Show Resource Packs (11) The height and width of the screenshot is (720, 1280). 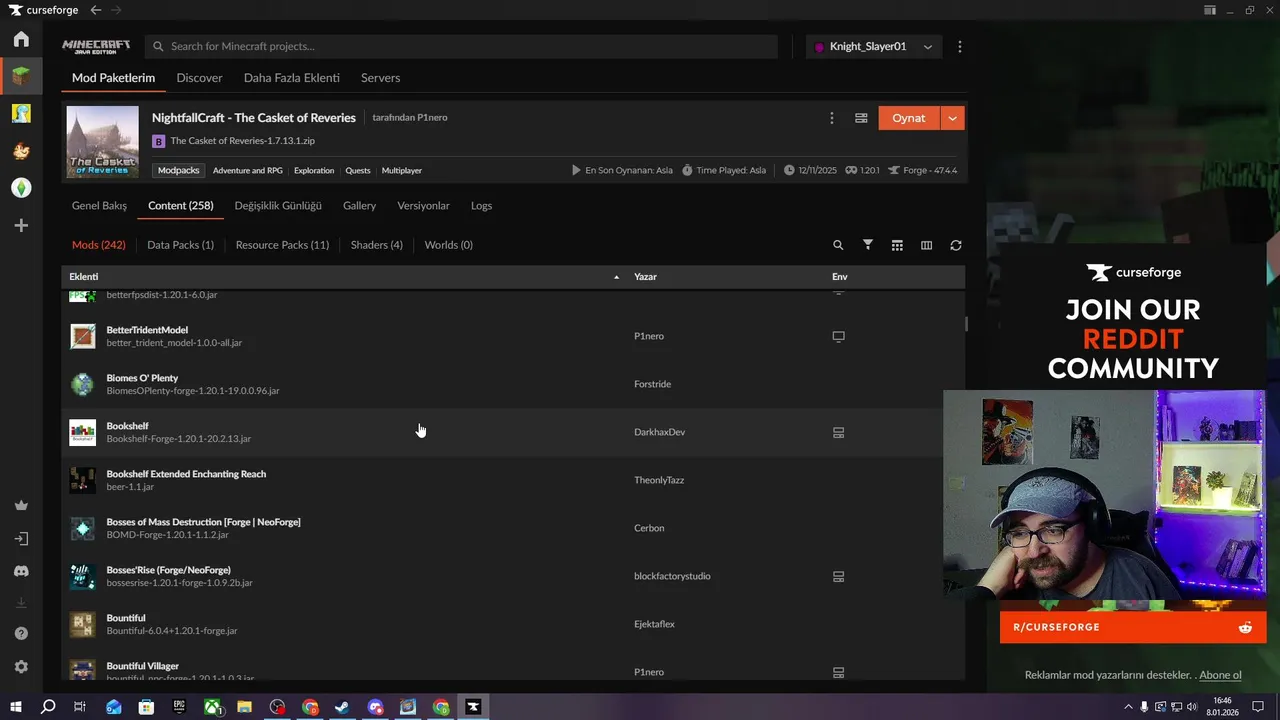[x=282, y=245]
